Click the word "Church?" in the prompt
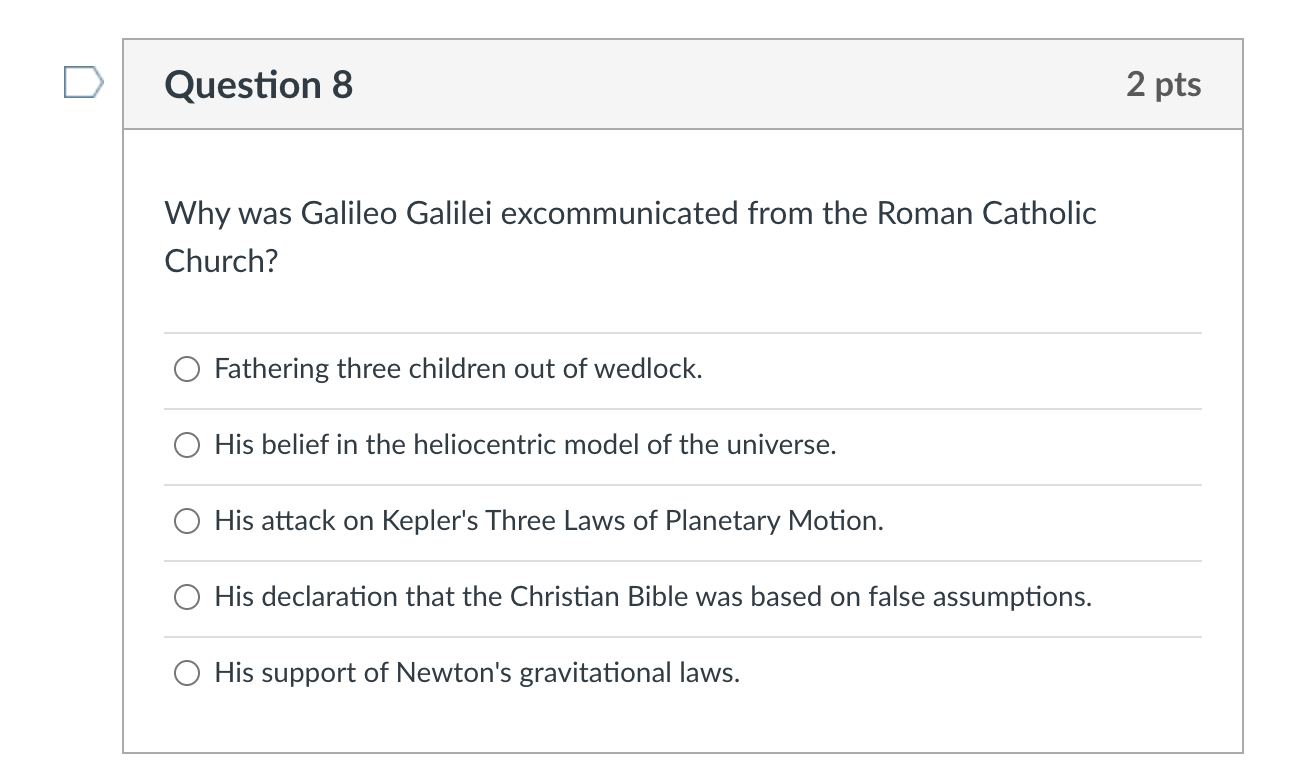1308x782 pixels. tap(221, 261)
